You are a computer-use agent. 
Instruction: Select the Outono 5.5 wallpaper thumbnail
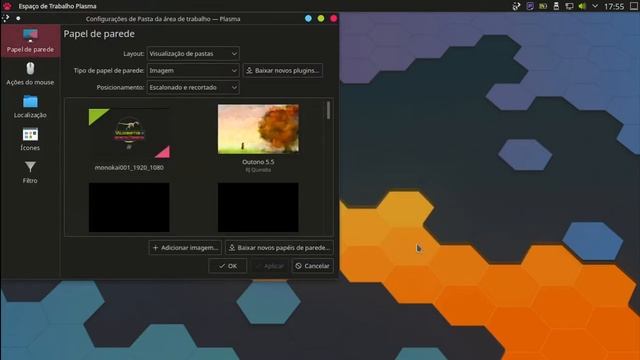point(258,129)
